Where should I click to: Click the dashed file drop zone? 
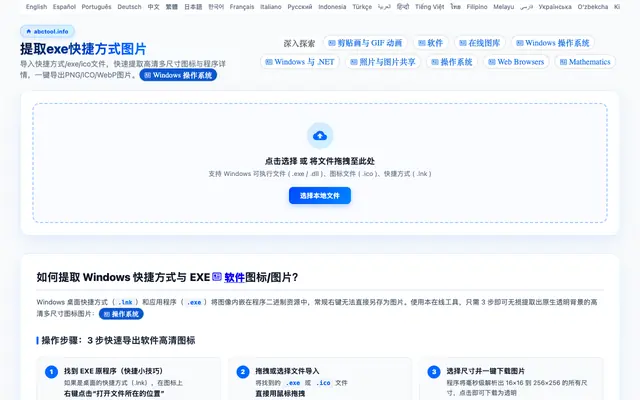[x=320, y=163]
